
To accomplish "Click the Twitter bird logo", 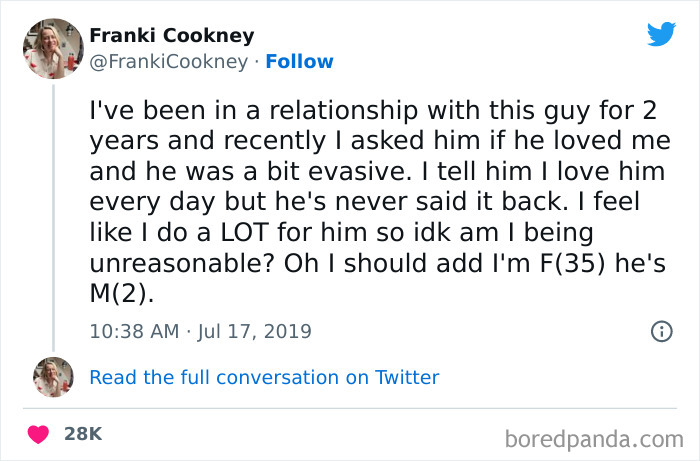I will click(x=661, y=34).
